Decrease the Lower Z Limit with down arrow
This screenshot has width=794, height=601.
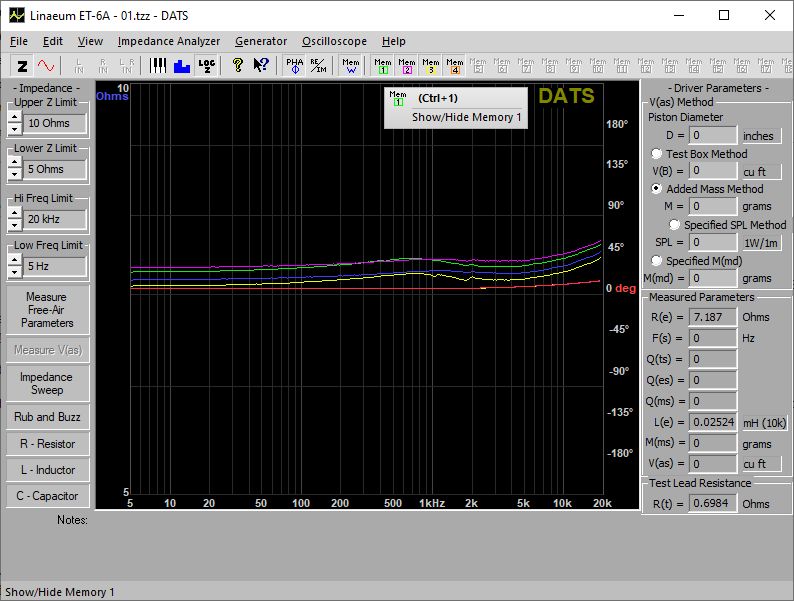click(15, 175)
